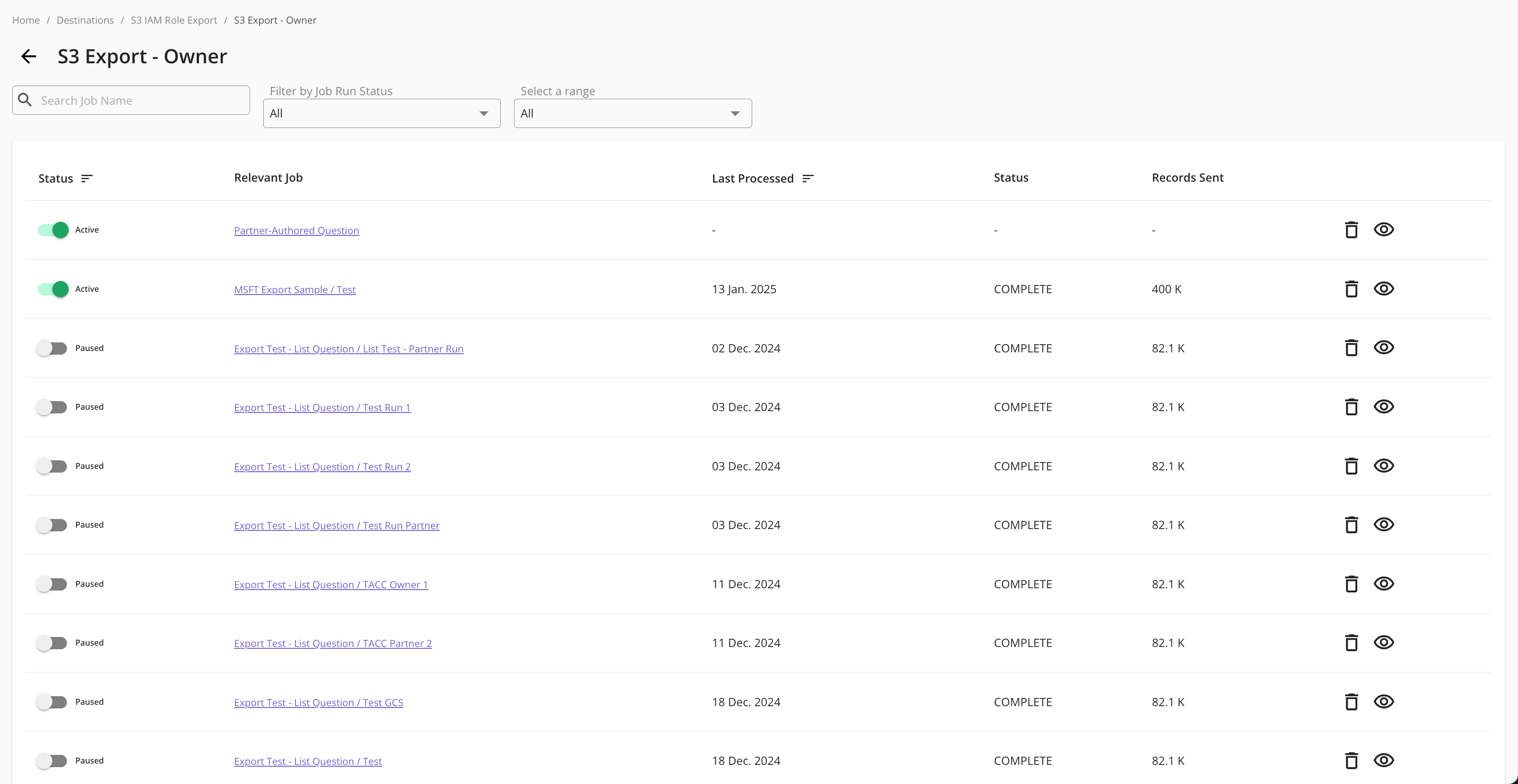The width and height of the screenshot is (1518, 784).
Task: Click eye icon for Test Run Partner row
Action: coord(1383,524)
